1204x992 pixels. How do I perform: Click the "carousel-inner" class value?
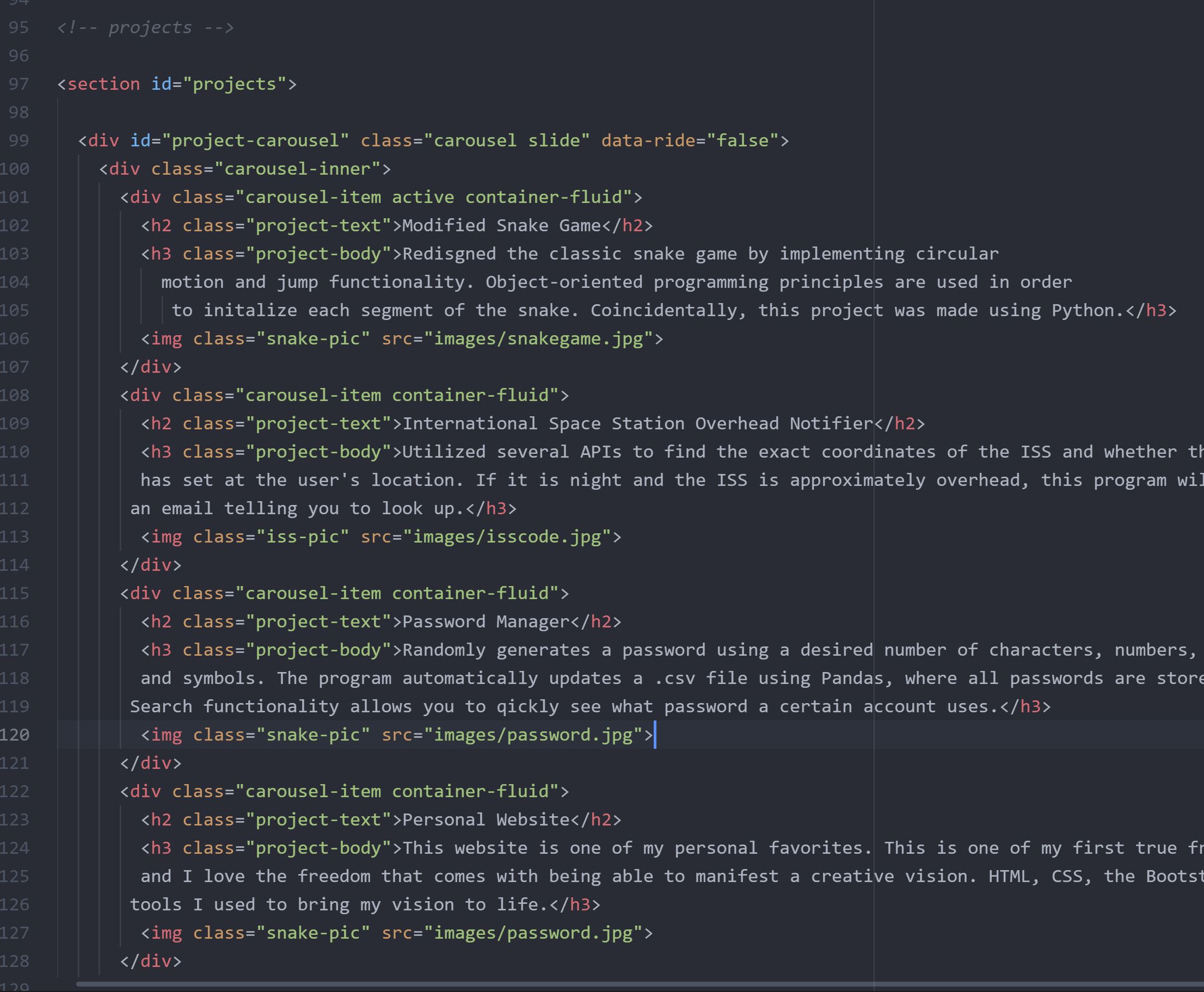click(x=297, y=169)
